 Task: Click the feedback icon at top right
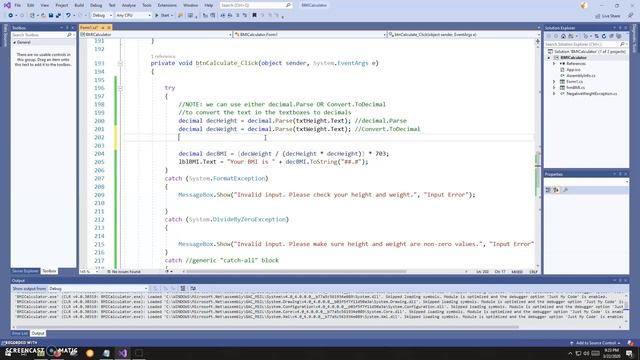[631, 16]
